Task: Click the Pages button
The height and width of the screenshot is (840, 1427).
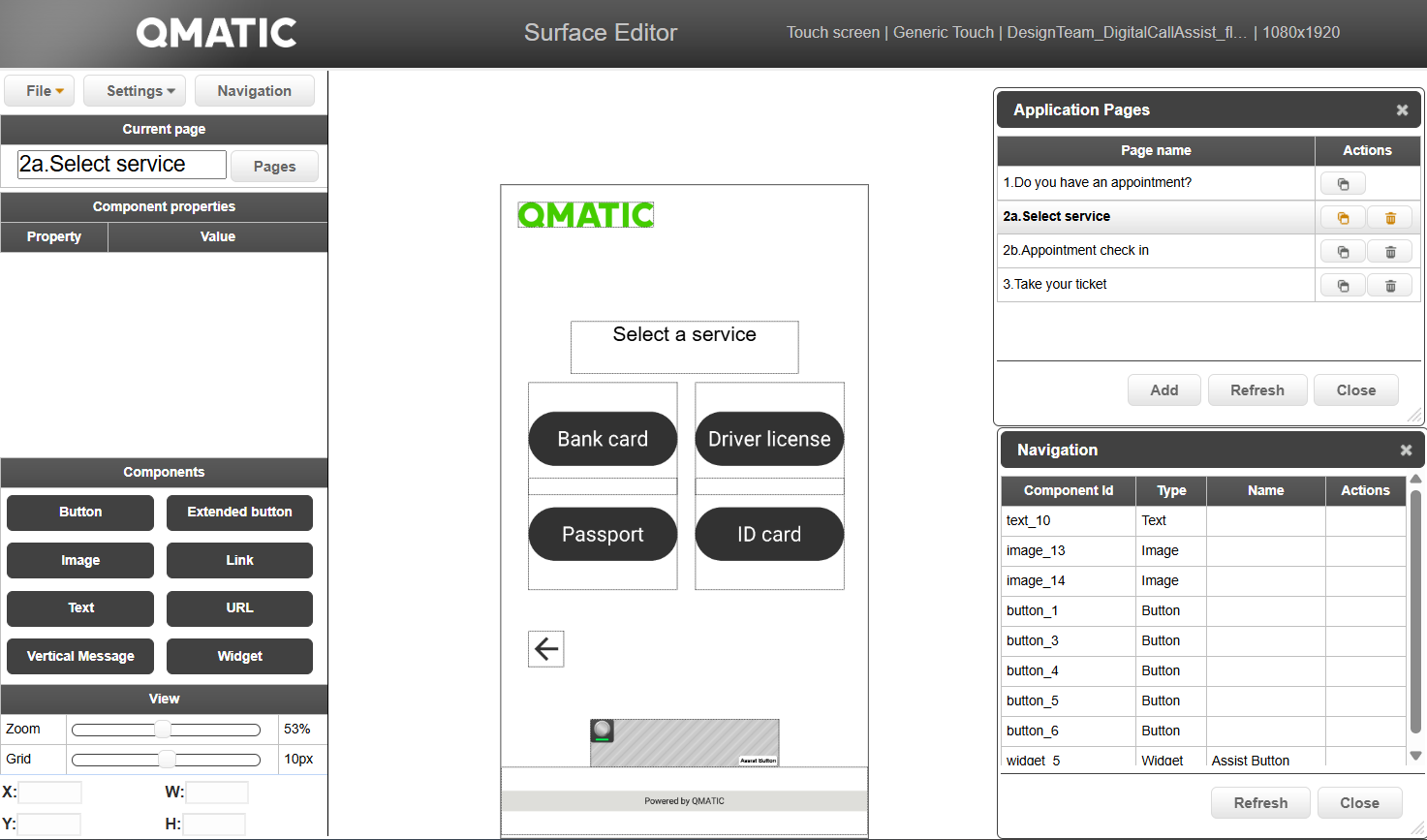Action: click(x=274, y=167)
